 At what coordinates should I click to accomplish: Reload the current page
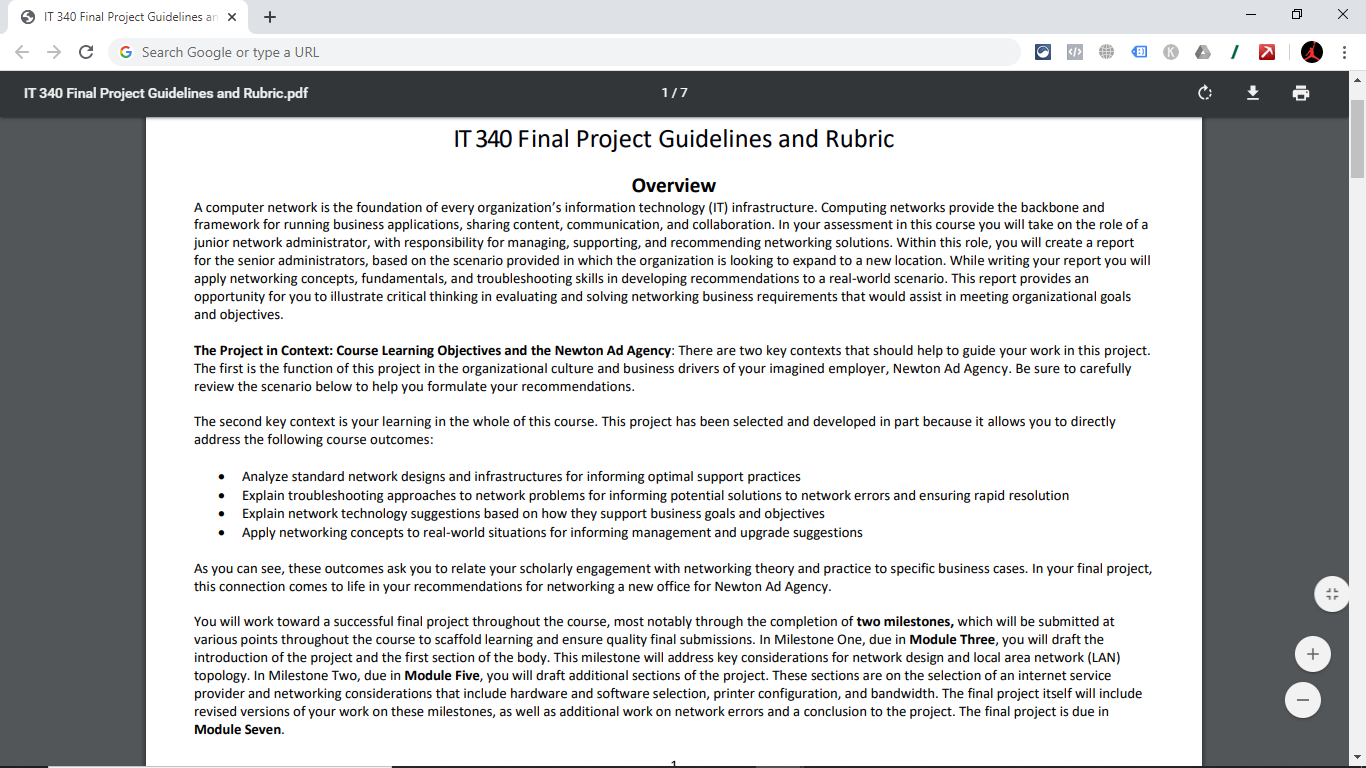point(86,52)
